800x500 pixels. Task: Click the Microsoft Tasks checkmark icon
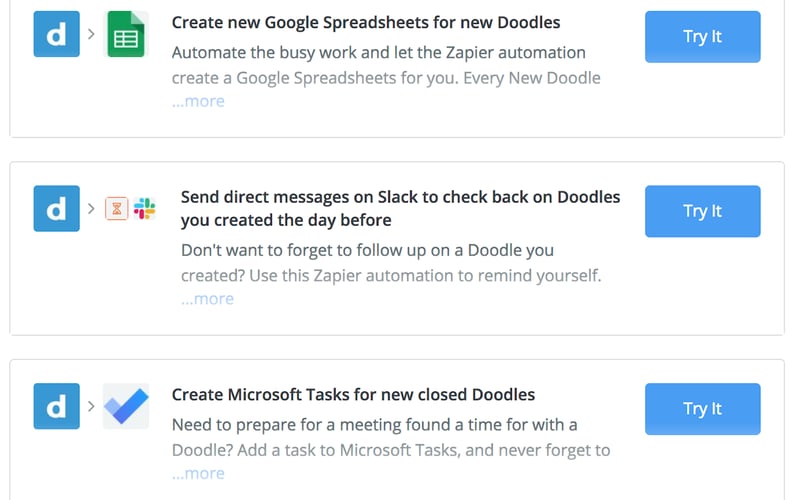coord(126,406)
